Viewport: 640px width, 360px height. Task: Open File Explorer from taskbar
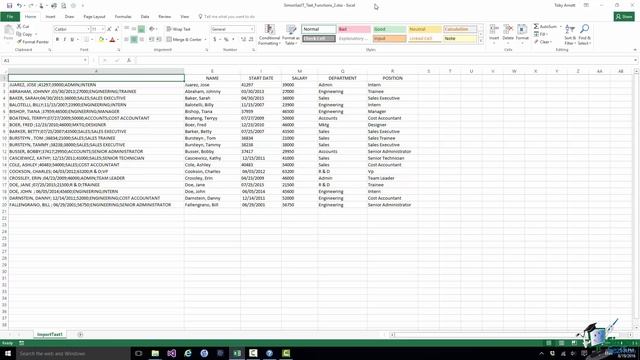click(x=155, y=353)
